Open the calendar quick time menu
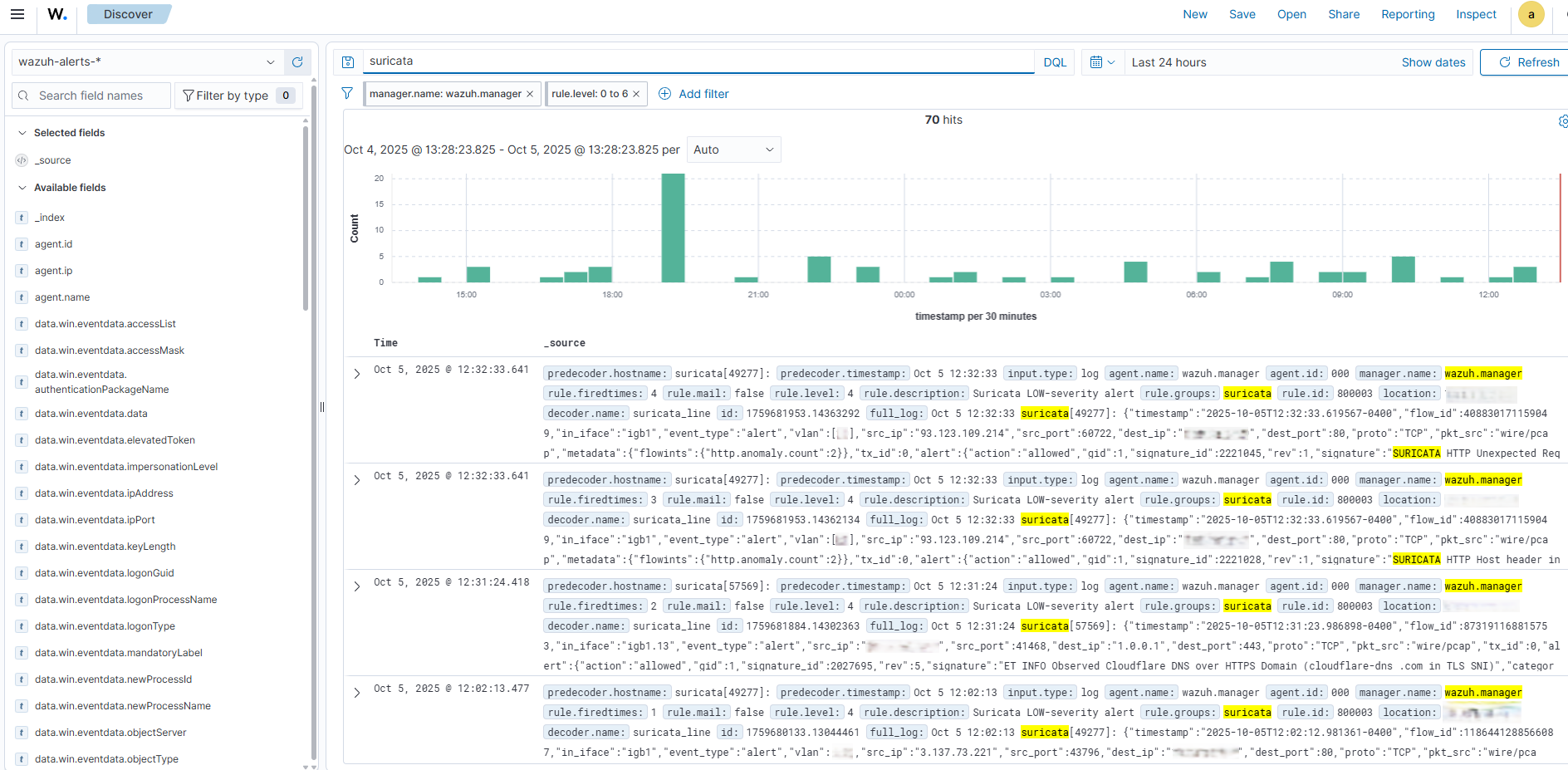Image resolution: width=1568 pixels, height=770 pixels. 1101,62
